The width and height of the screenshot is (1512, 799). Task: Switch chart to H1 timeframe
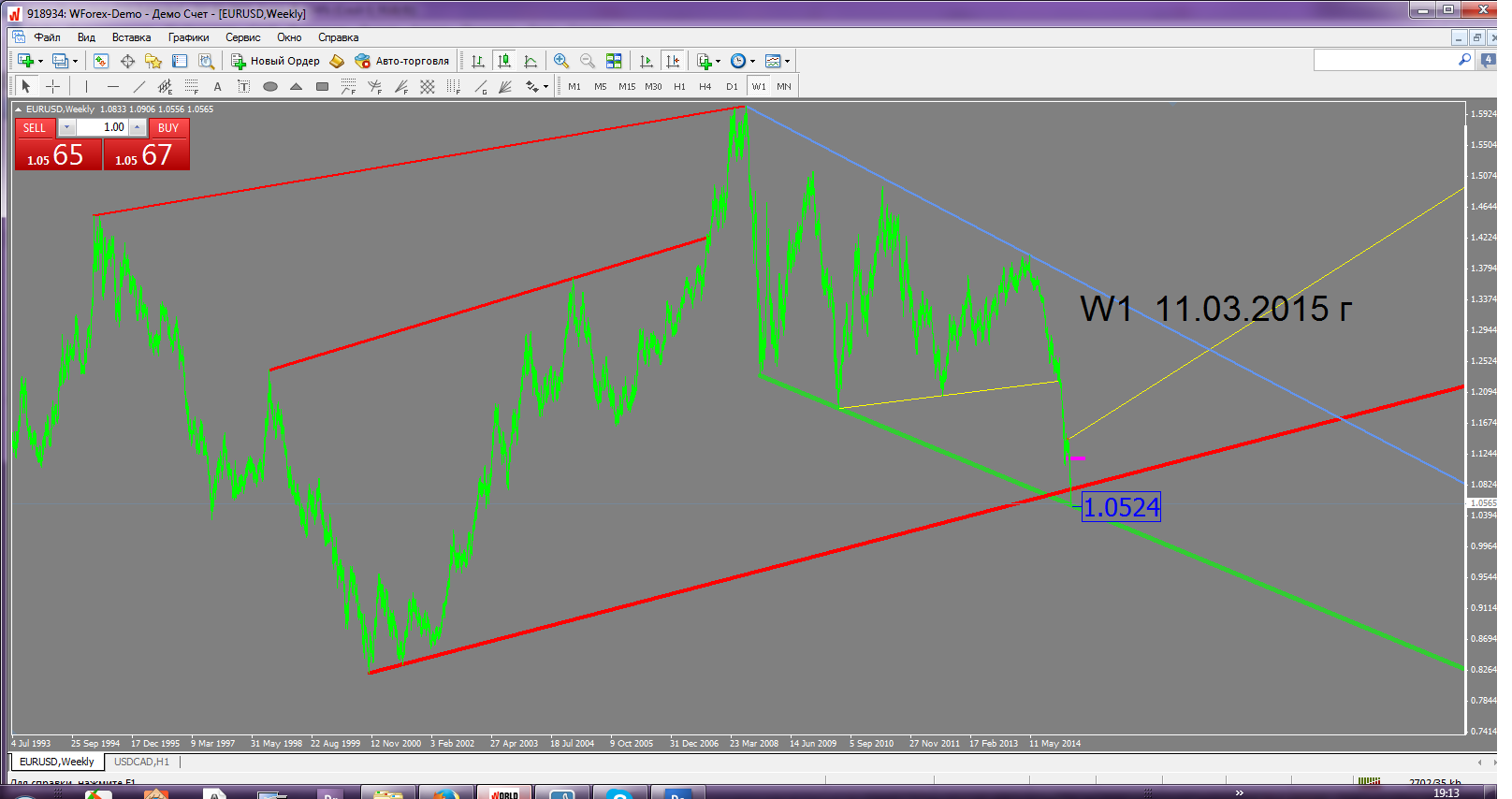tap(679, 86)
